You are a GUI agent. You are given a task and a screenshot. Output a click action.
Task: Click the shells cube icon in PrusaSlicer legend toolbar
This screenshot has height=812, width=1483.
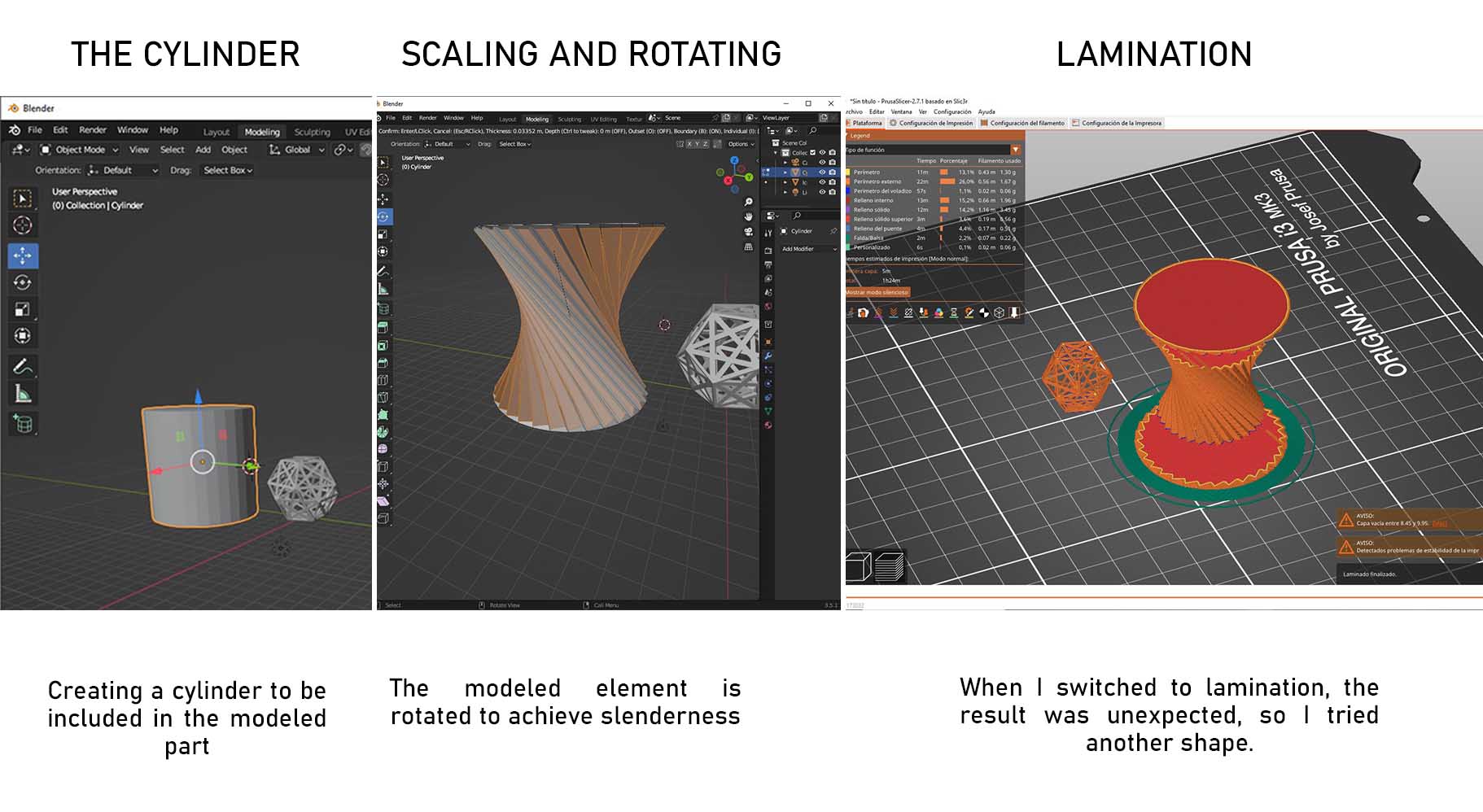[x=1000, y=312]
